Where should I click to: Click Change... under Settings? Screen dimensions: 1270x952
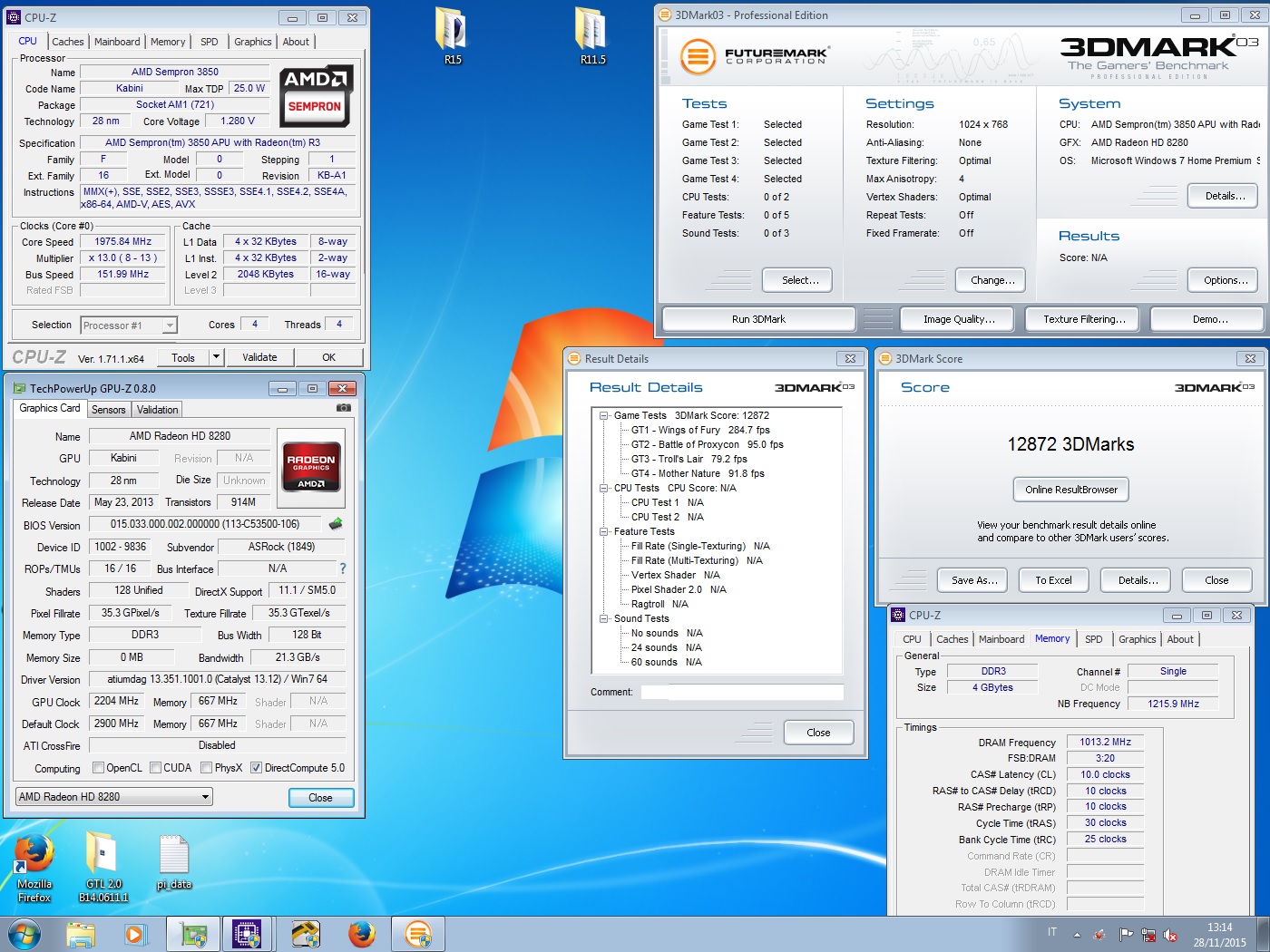(992, 280)
